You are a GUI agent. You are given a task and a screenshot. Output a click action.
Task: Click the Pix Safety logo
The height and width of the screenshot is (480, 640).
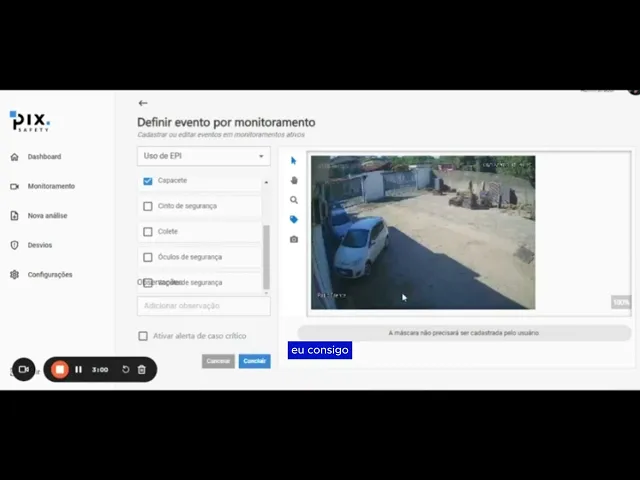click(30, 121)
